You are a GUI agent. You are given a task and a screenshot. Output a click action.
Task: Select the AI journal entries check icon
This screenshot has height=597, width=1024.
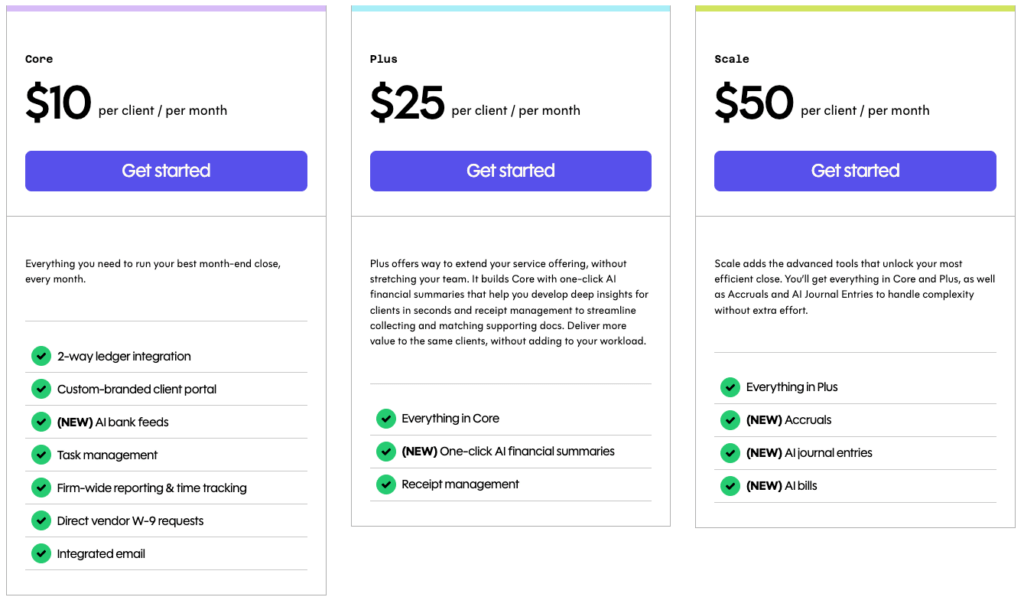[x=730, y=453]
